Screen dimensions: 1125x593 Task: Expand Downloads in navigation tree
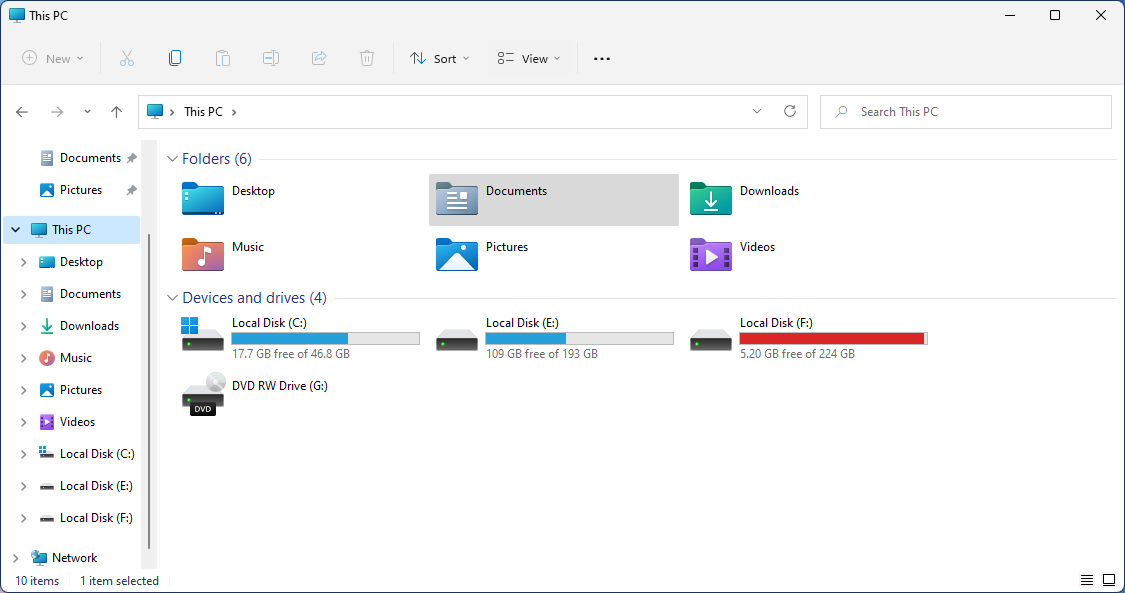tap(24, 326)
